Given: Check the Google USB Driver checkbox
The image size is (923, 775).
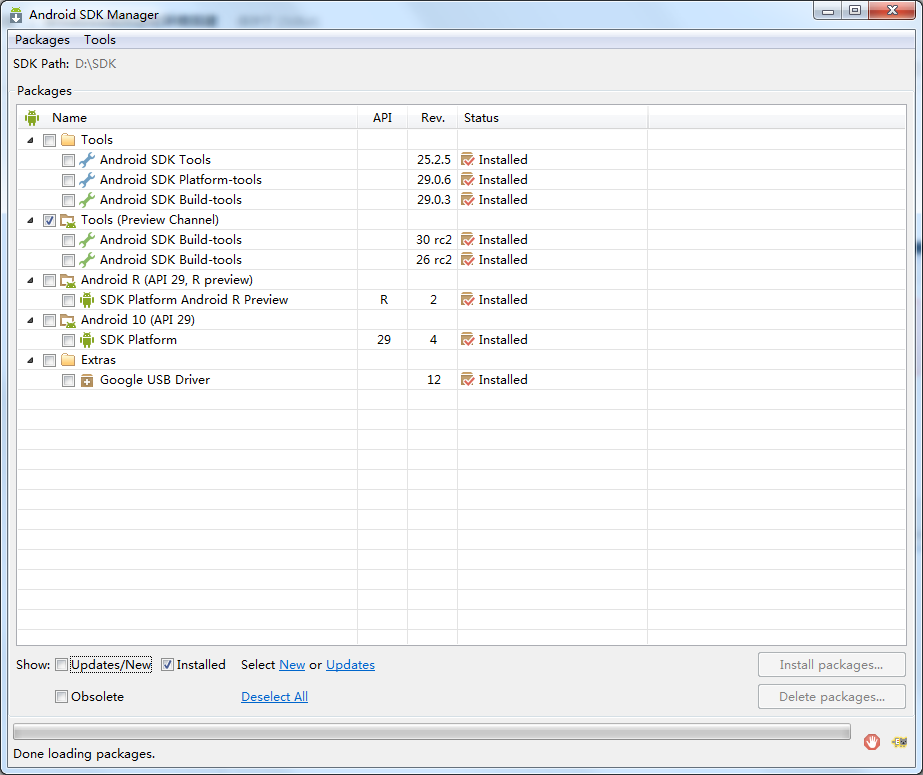Looking at the screenshot, I should (68, 381).
